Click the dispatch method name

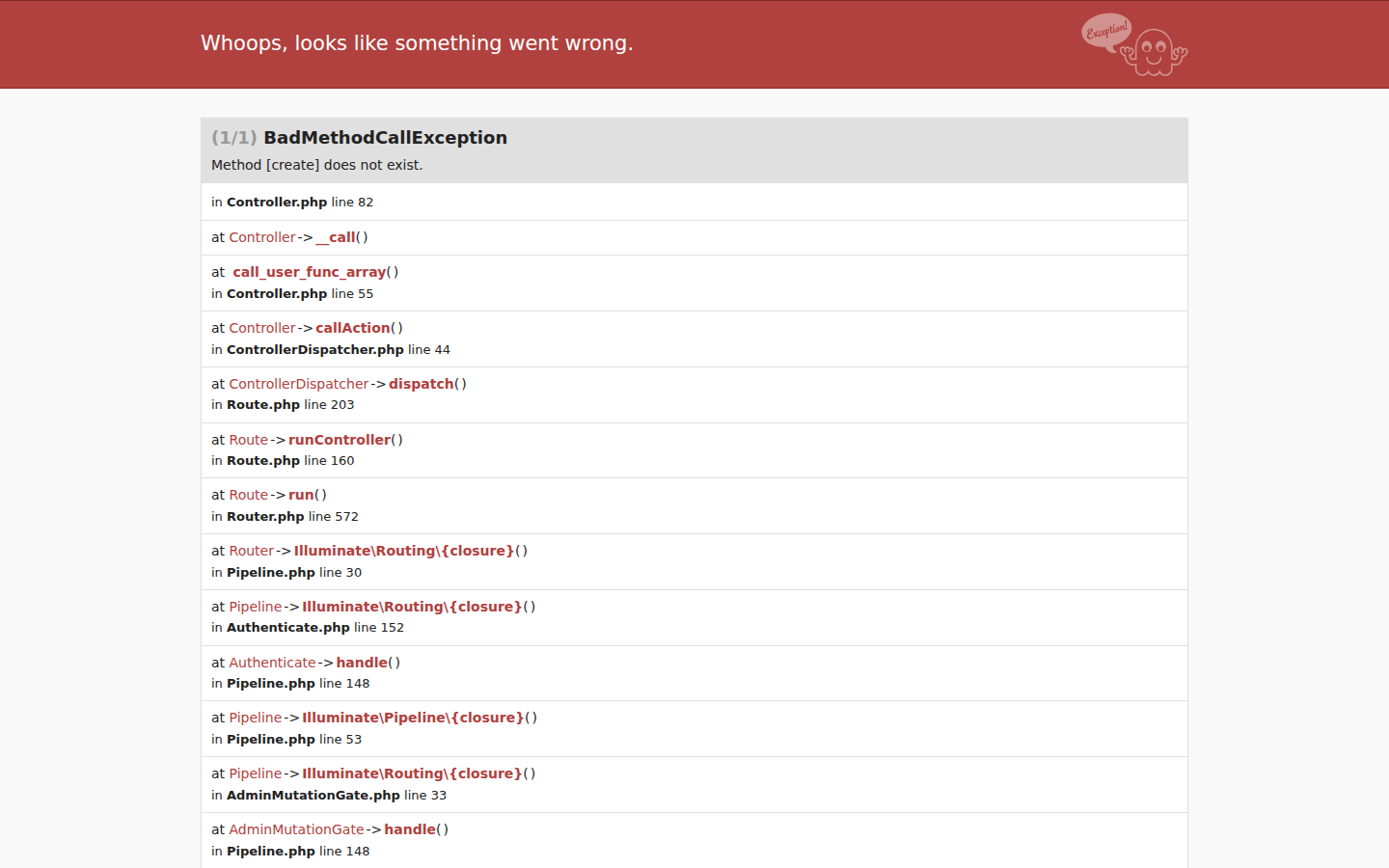[x=422, y=384]
